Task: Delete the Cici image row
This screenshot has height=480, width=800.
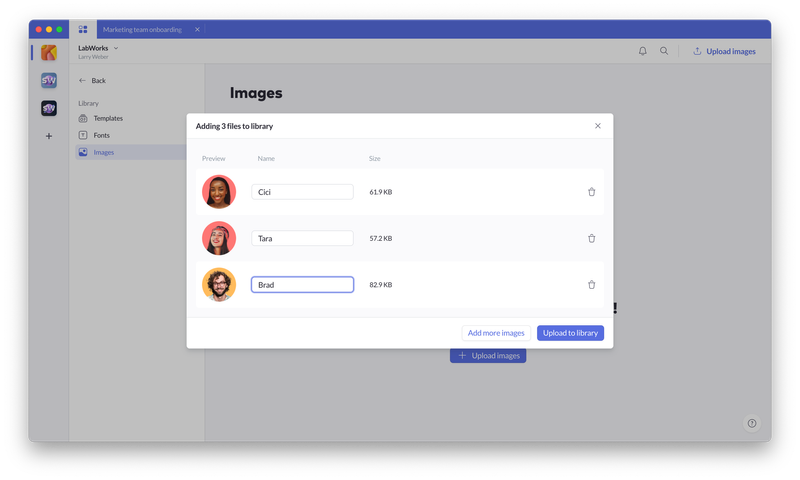Action: [591, 192]
